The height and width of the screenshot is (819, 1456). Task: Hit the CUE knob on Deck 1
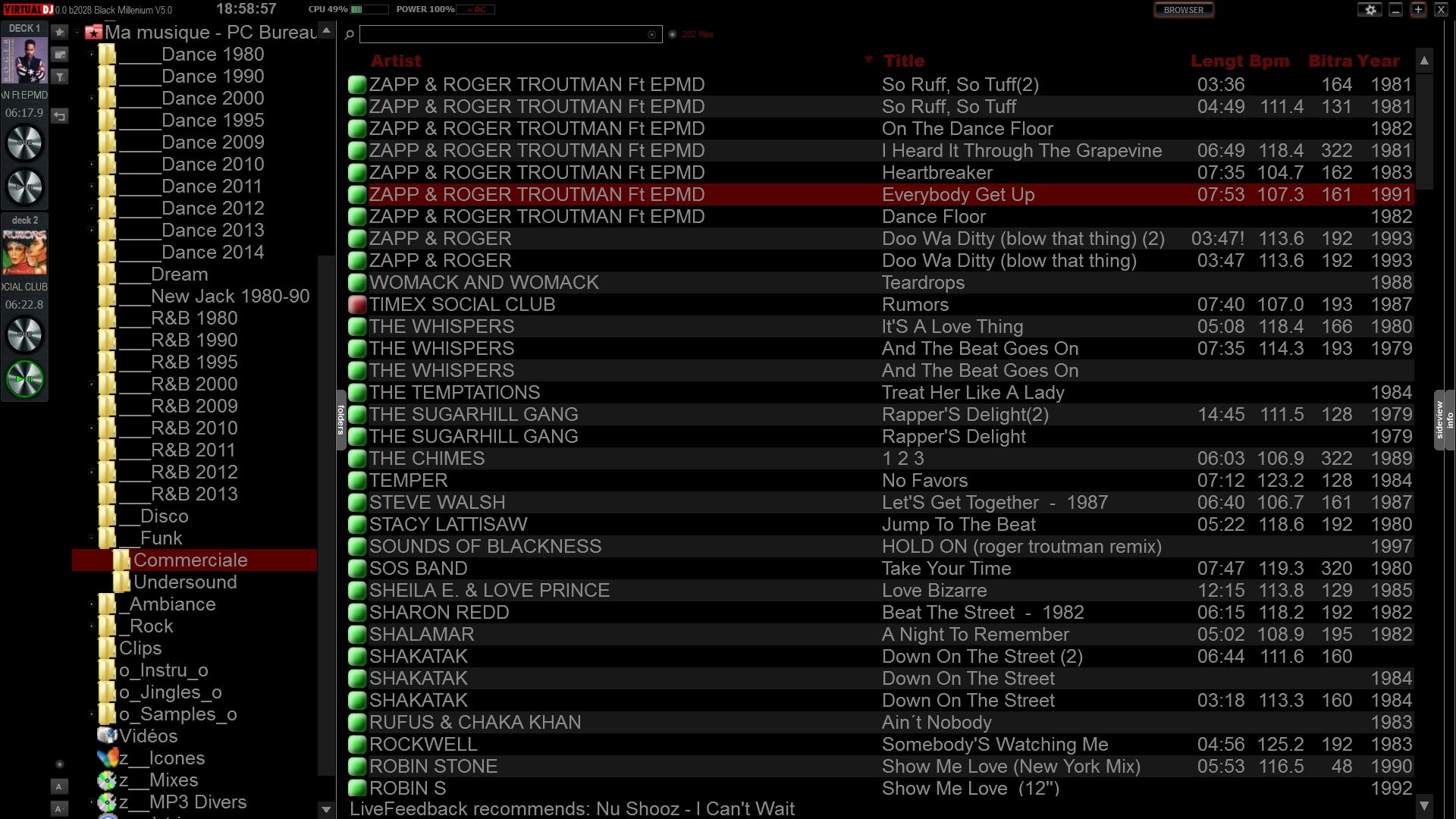25,143
